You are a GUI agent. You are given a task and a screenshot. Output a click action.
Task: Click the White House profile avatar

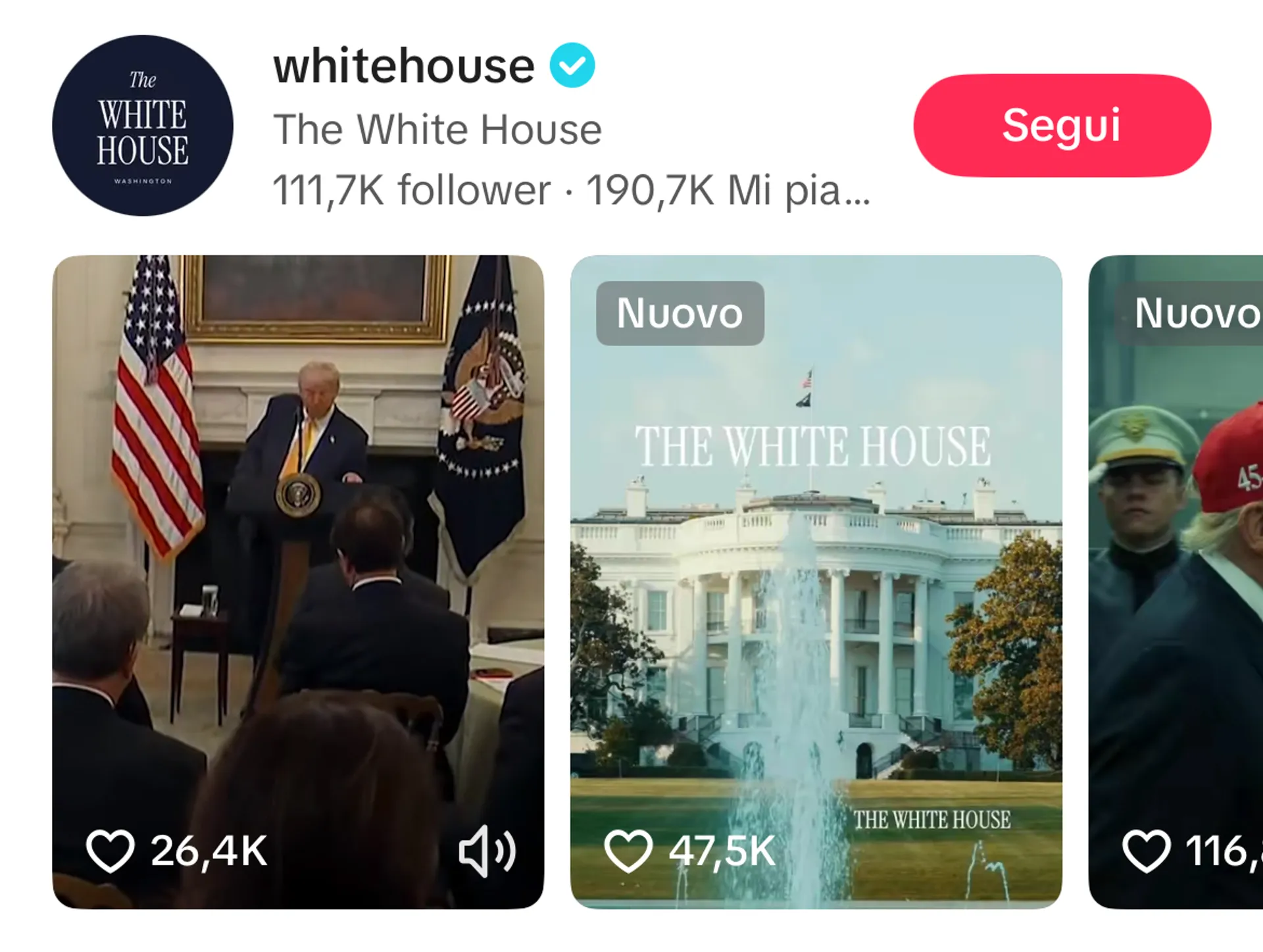pyautogui.click(x=143, y=126)
